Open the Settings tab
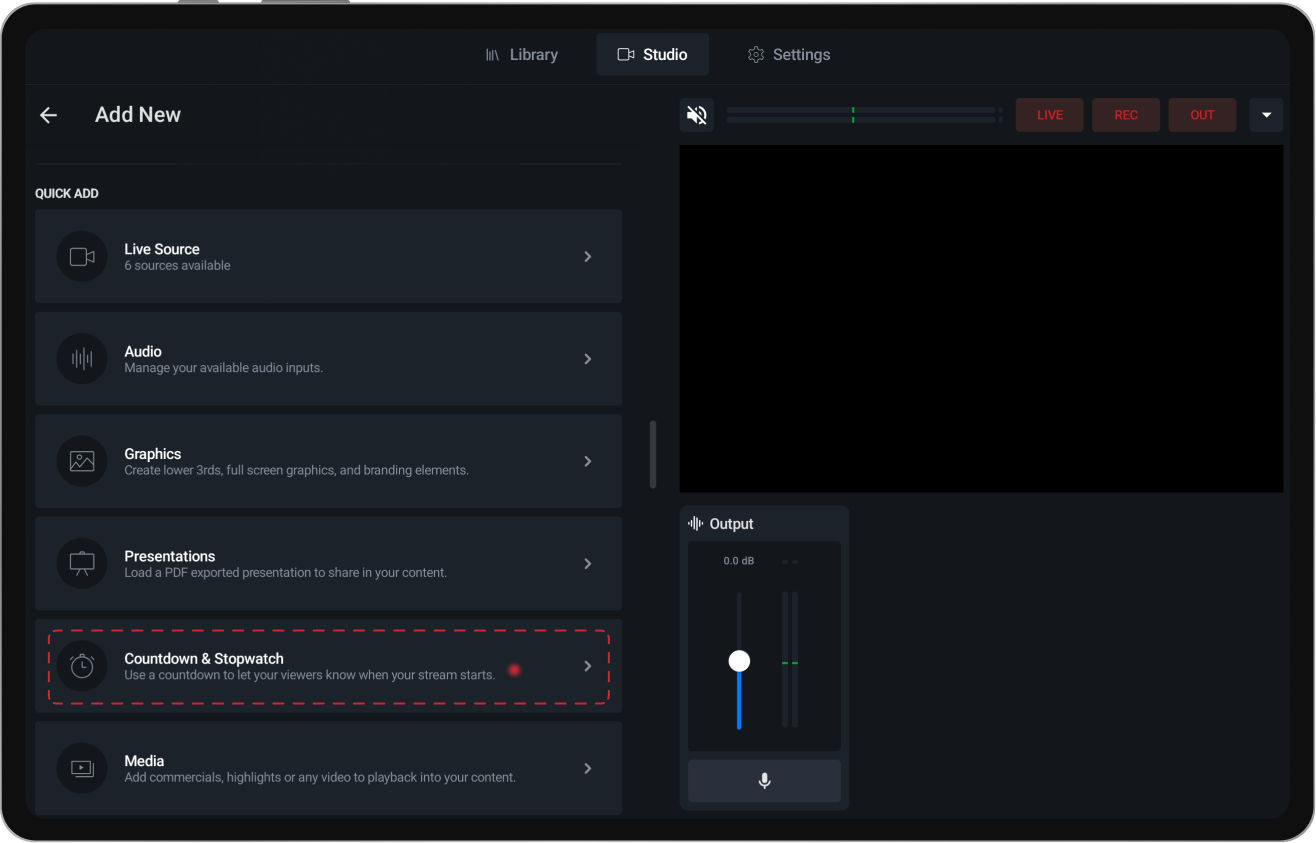This screenshot has width=1316, height=843. point(789,54)
